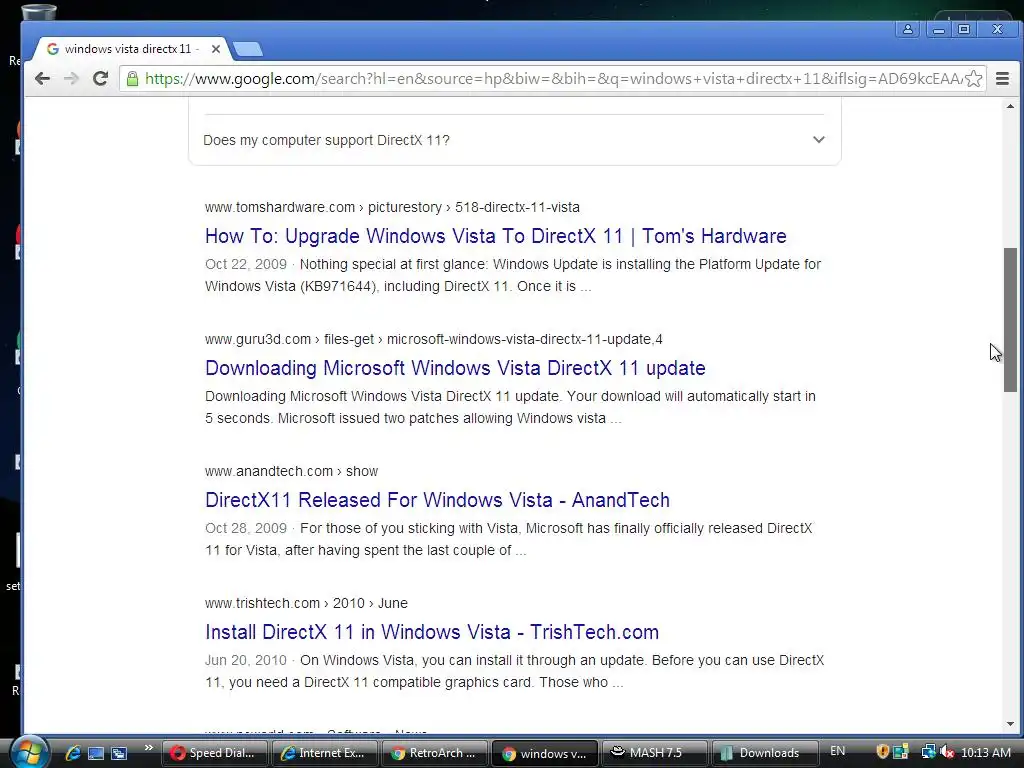Click the 10:13 AM system clock

[986, 753]
